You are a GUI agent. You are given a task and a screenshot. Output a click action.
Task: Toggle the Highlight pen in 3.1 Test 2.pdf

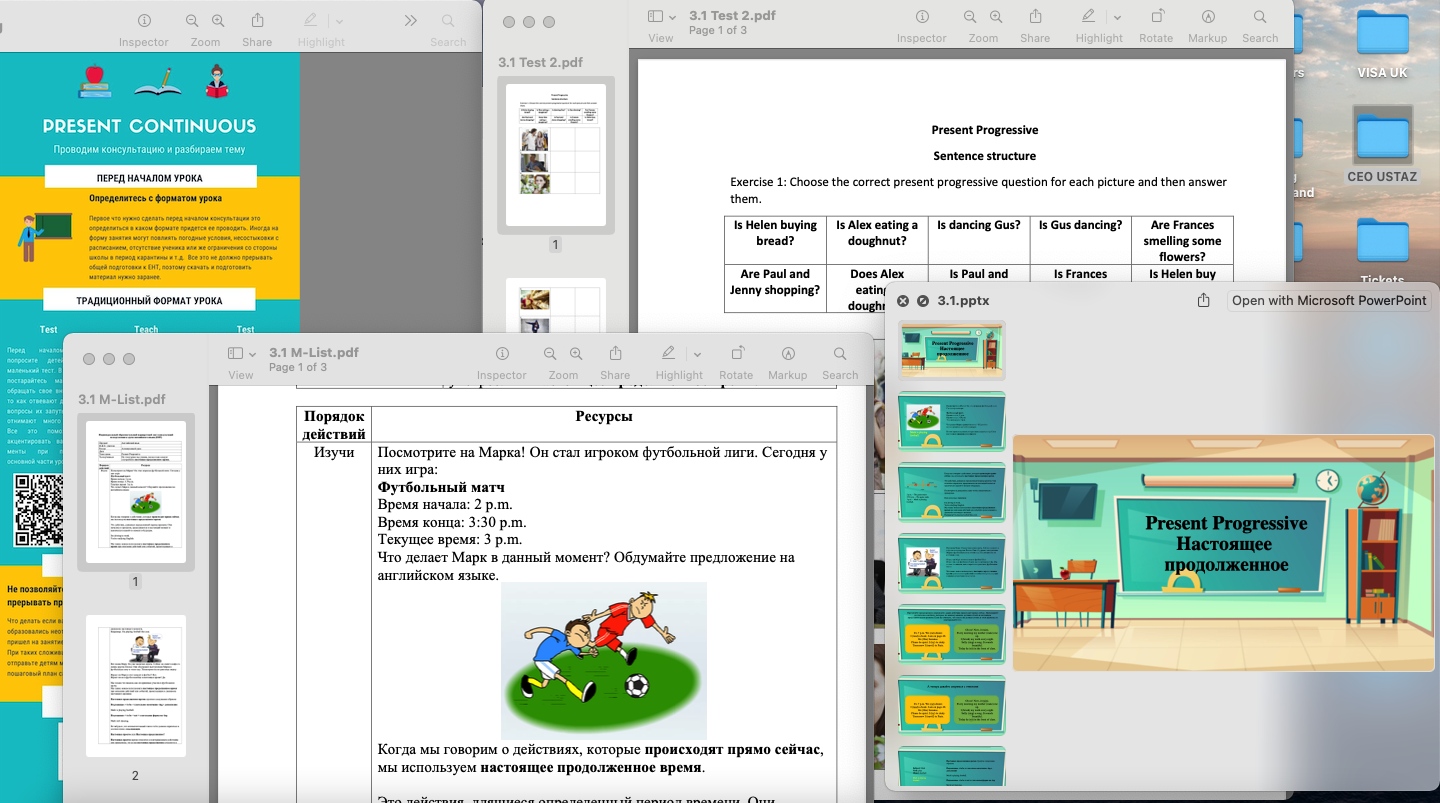[1089, 18]
